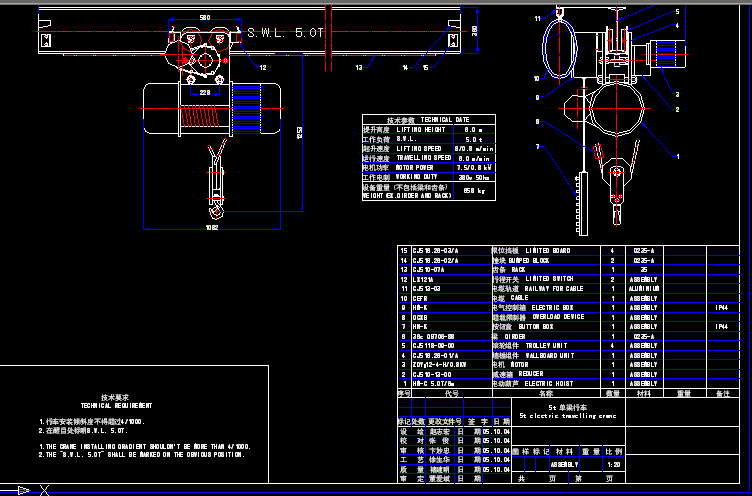
Task: Click the MOTOR POWER value 7.5/0.8 kW
Action: pos(472,166)
